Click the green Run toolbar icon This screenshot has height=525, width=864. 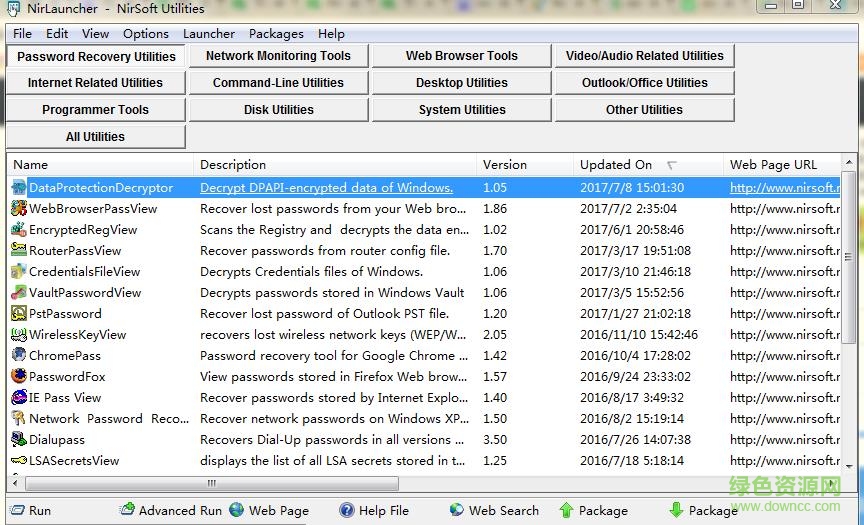click(x=17, y=510)
